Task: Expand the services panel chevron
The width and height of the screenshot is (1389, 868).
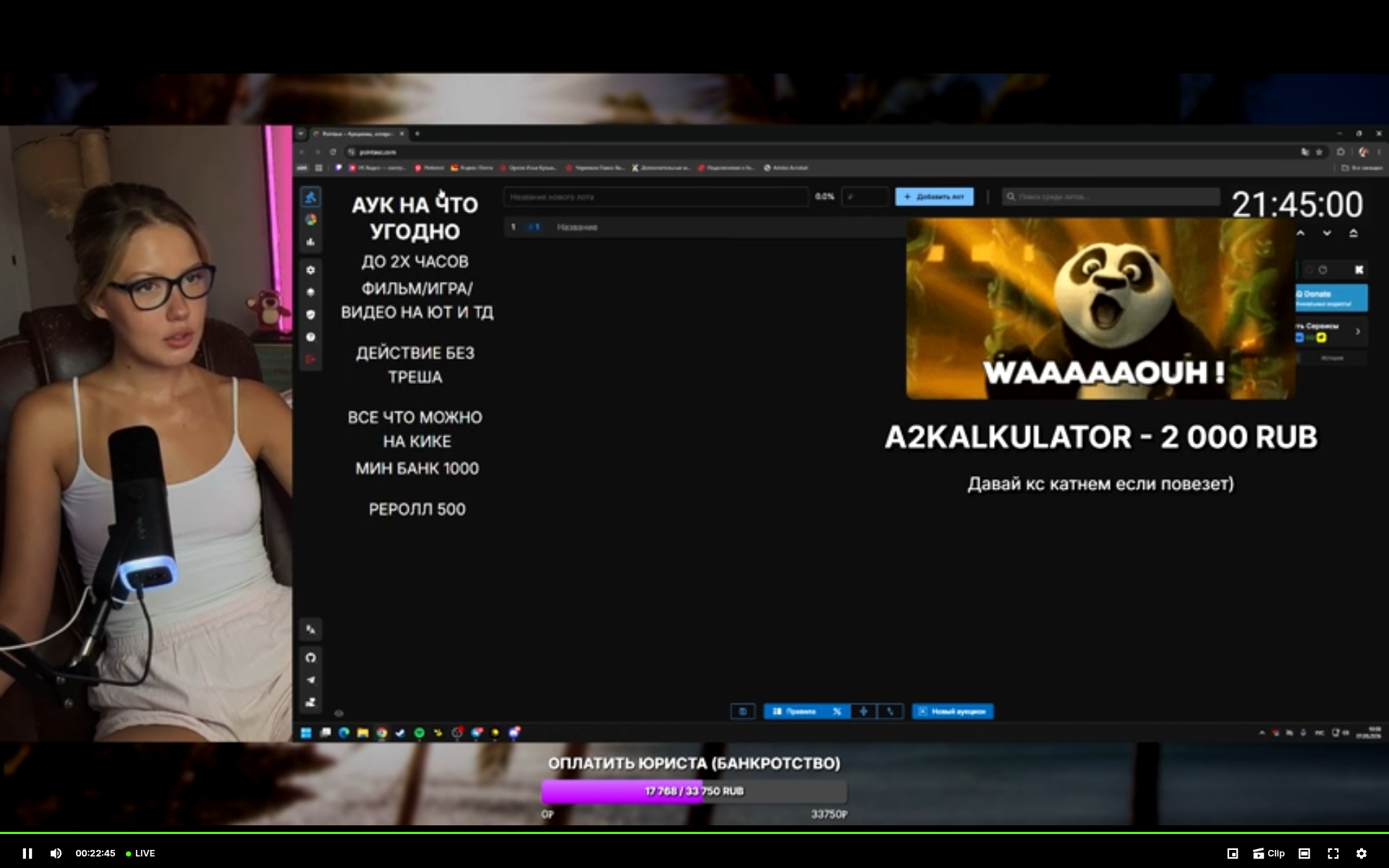Action: tap(1358, 331)
